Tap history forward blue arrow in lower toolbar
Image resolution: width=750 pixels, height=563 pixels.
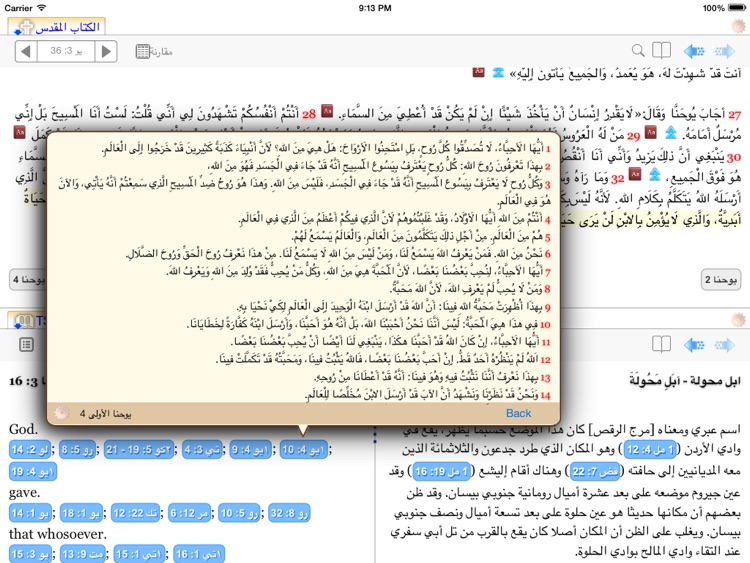pos(724,344)
